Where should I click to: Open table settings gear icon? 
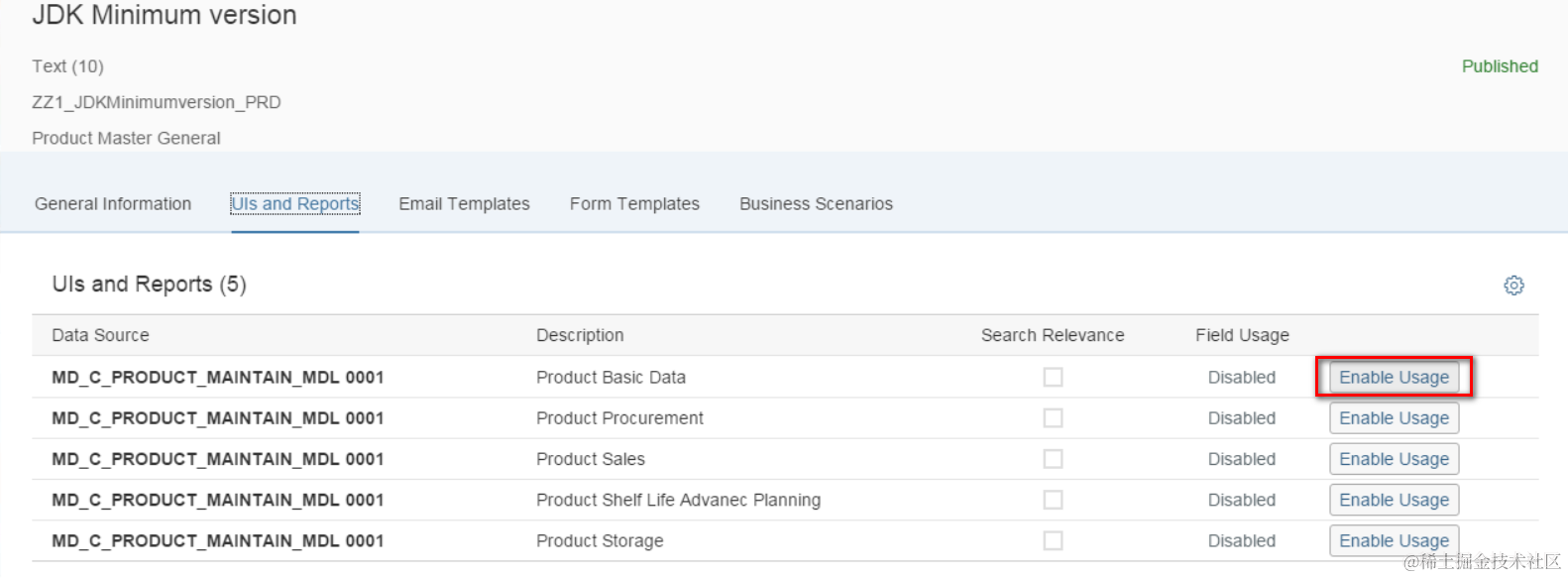pyautogui.click(x=1513, y=286)
